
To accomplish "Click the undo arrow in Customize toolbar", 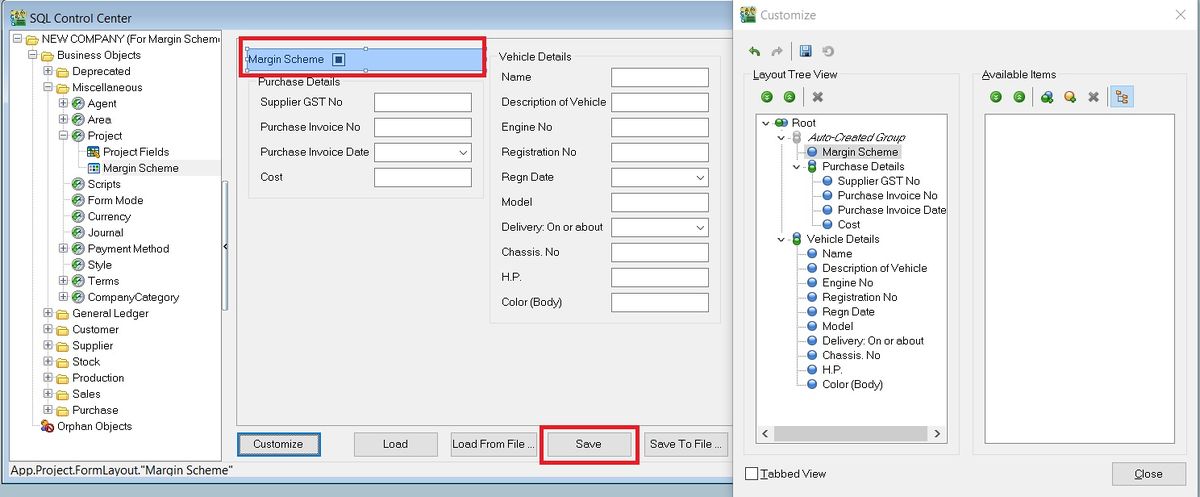I will 754,51.
